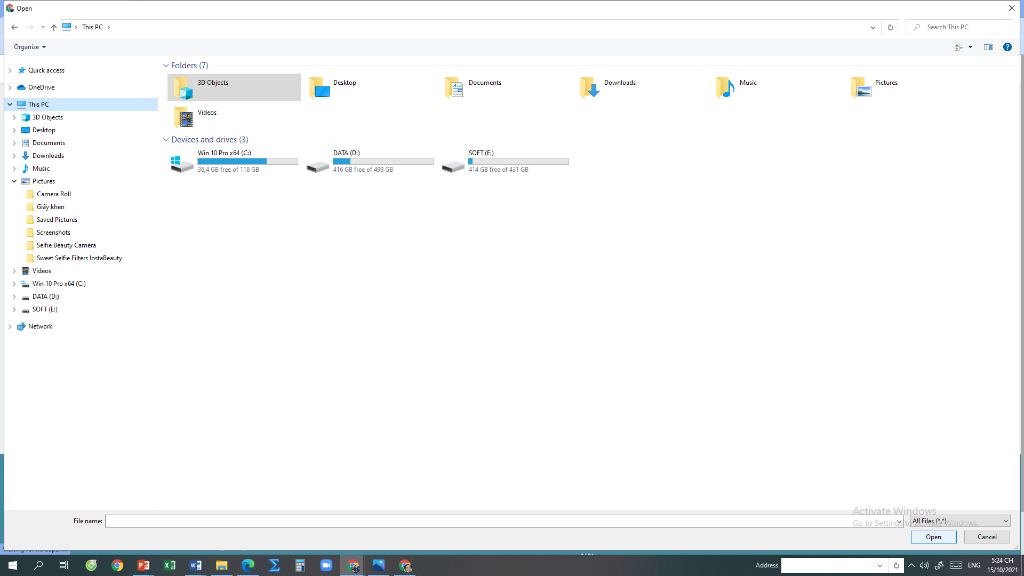Open recent locations dropdown arrow

[42, 27]
